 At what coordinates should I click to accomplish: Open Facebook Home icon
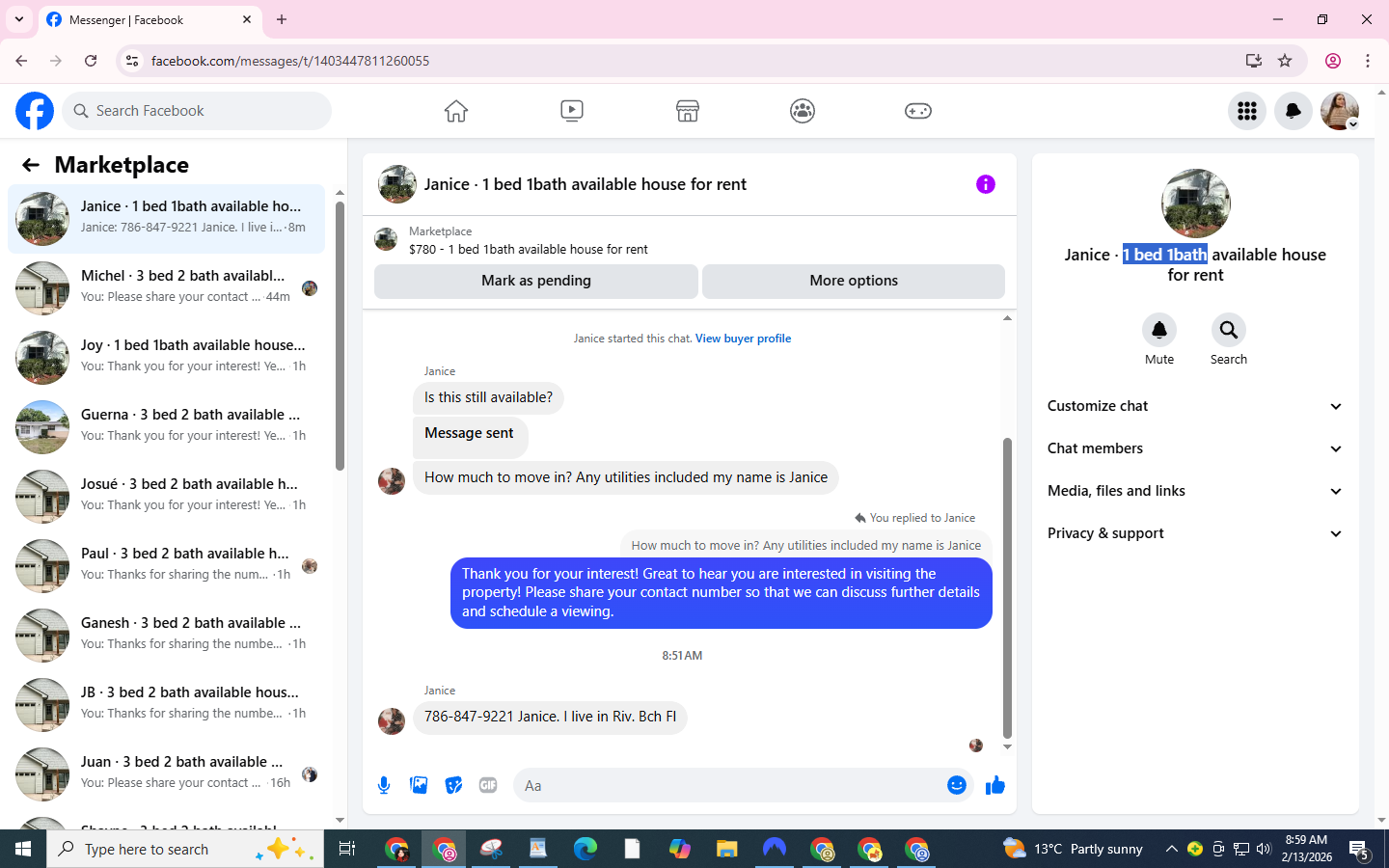pyautogui.click(x=456, y=111)
